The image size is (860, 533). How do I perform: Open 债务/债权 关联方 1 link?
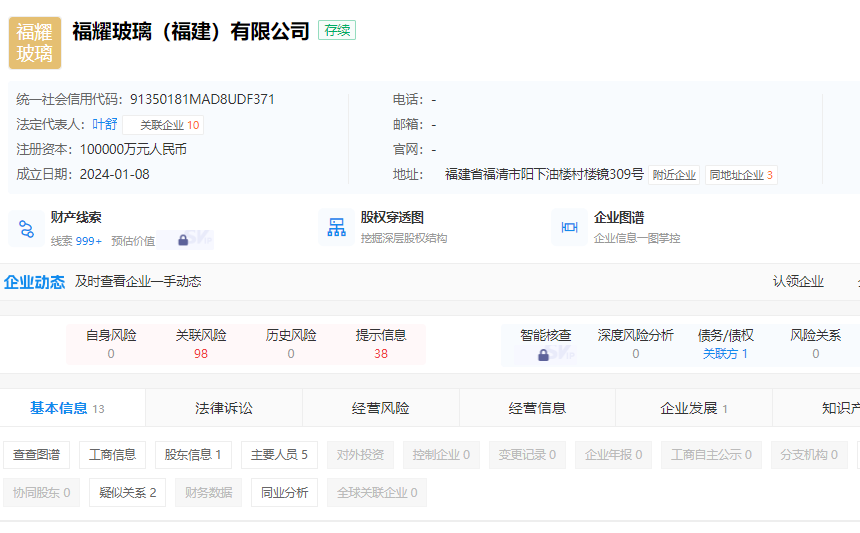(725, 354)
